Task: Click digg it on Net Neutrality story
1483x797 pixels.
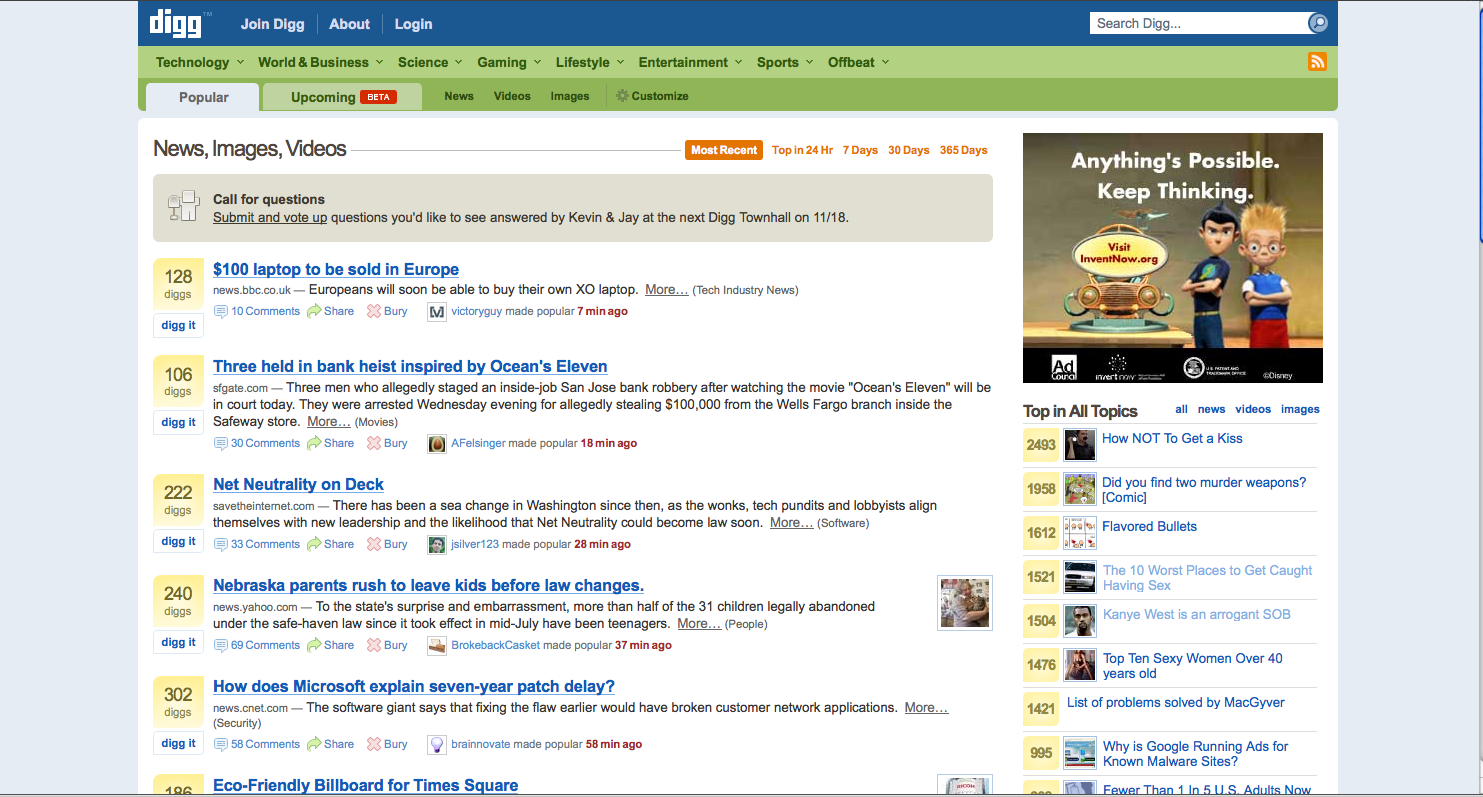Action: click(x=178, y=541)
